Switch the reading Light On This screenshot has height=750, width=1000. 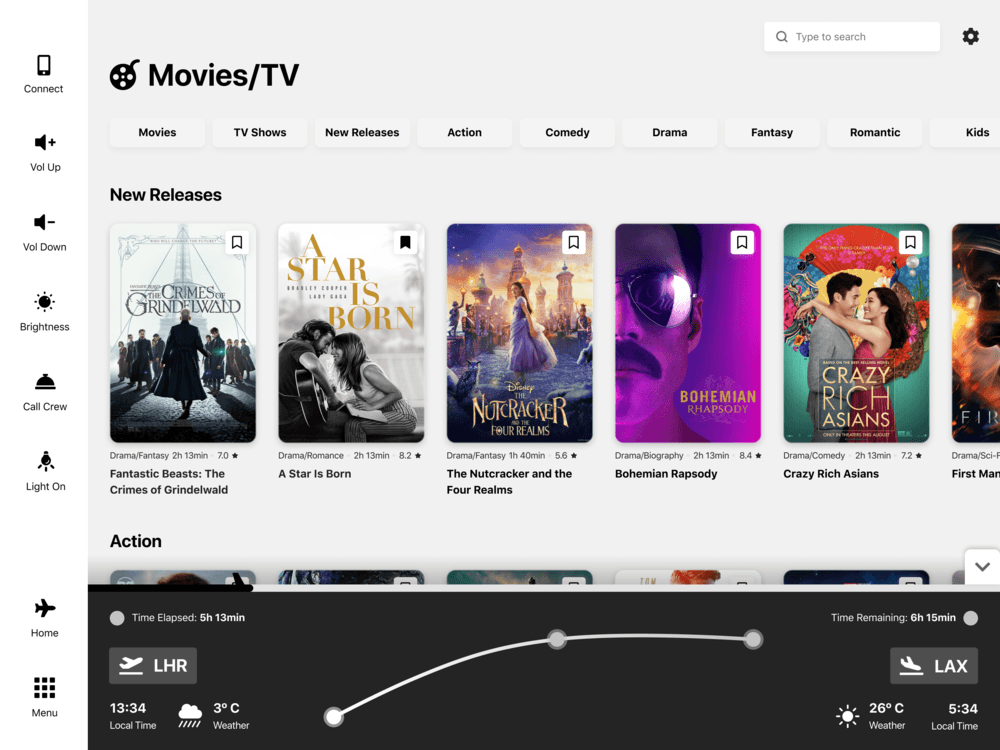tap(45, 461)
